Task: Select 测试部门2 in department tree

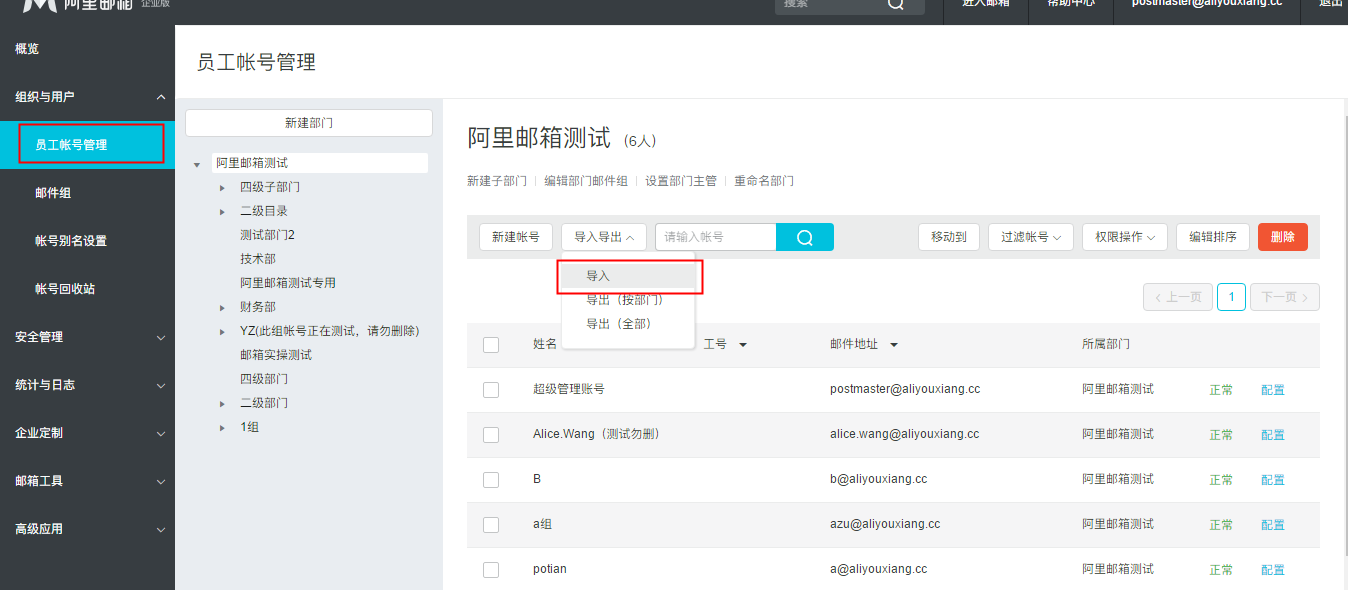Action: pos(267,235)
